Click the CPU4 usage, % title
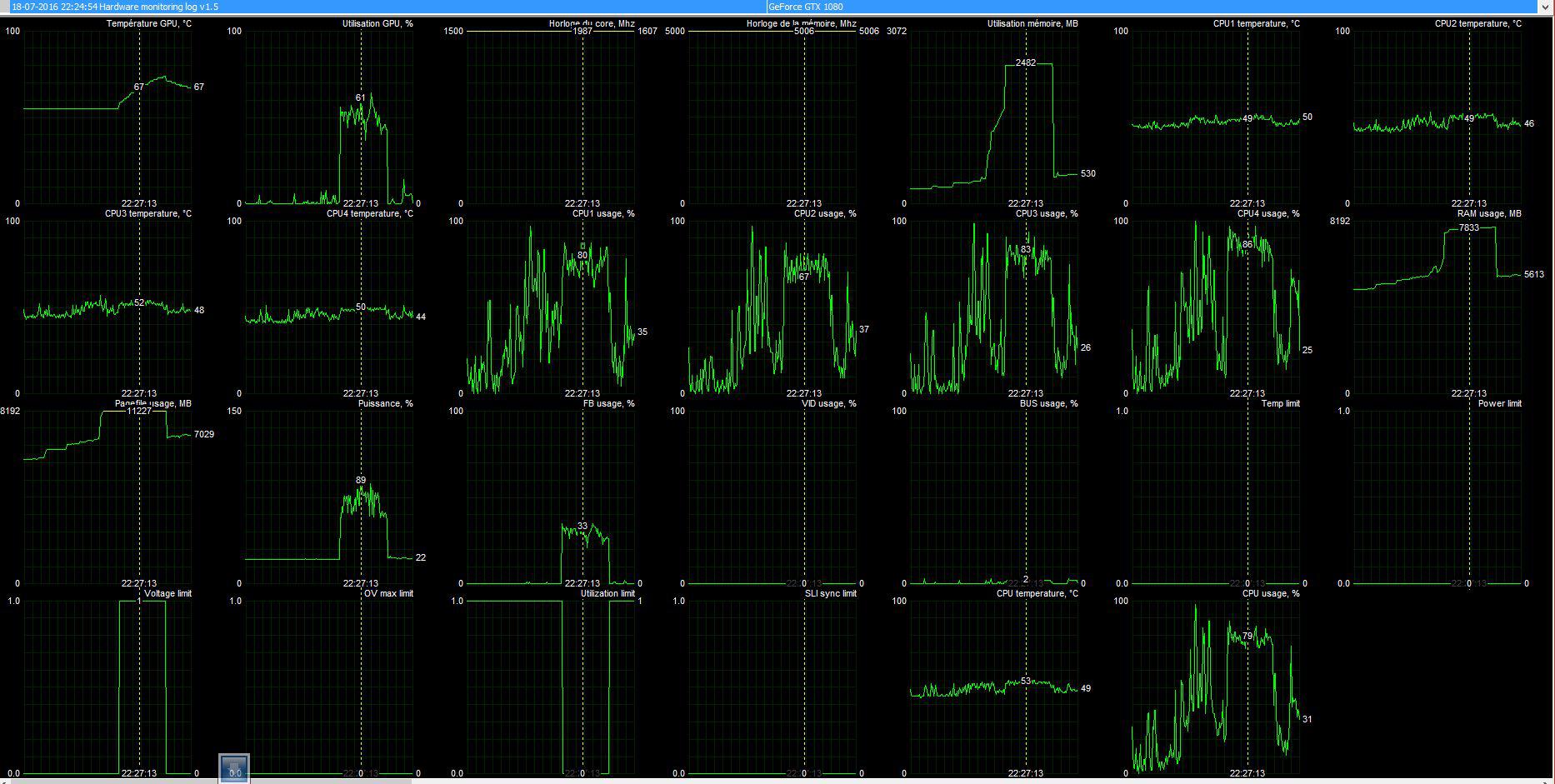The height and width of the screenshot is (784, 1555). 1268,213
